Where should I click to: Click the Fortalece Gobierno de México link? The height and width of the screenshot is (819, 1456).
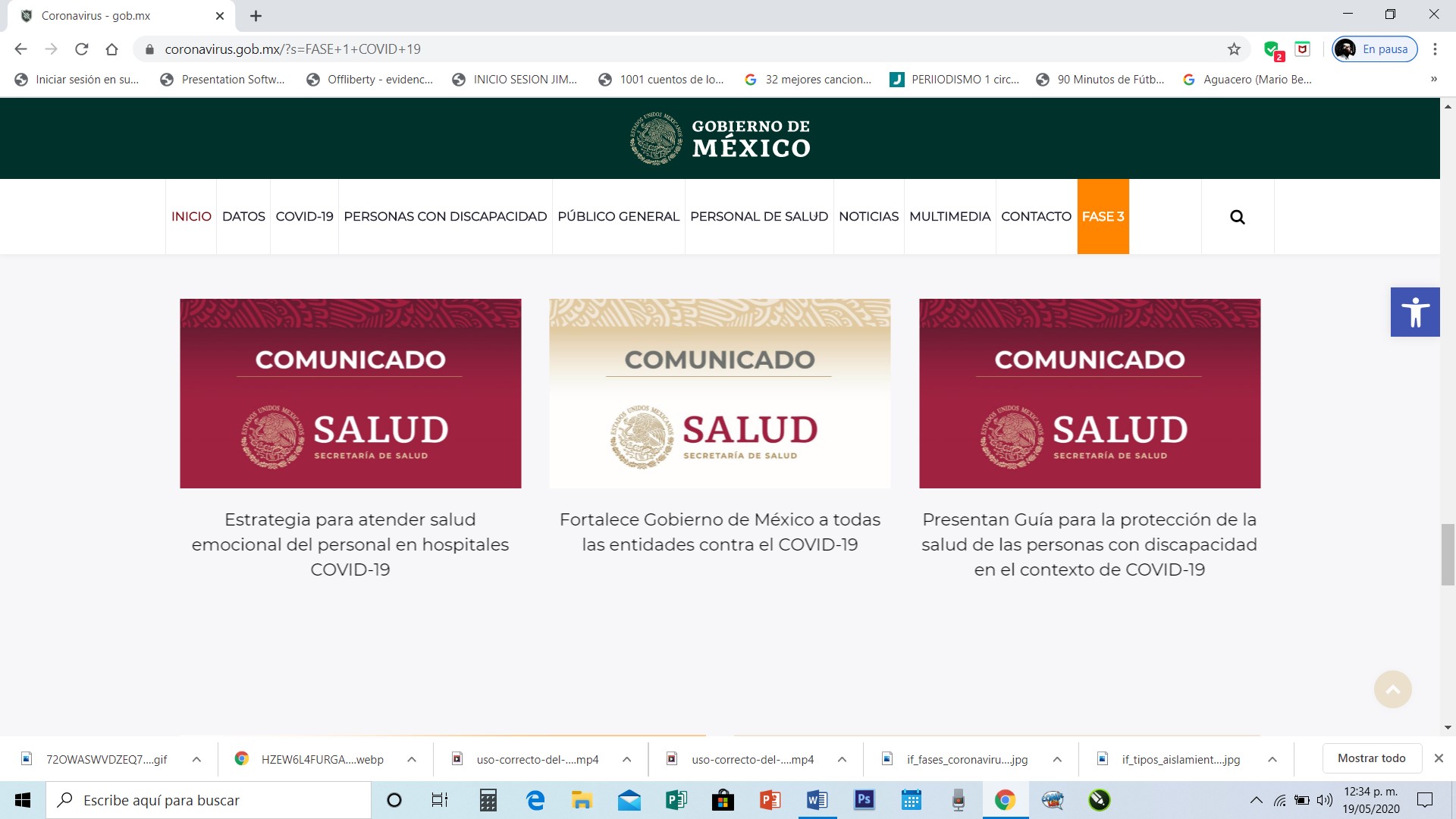(x=720, y=532)
